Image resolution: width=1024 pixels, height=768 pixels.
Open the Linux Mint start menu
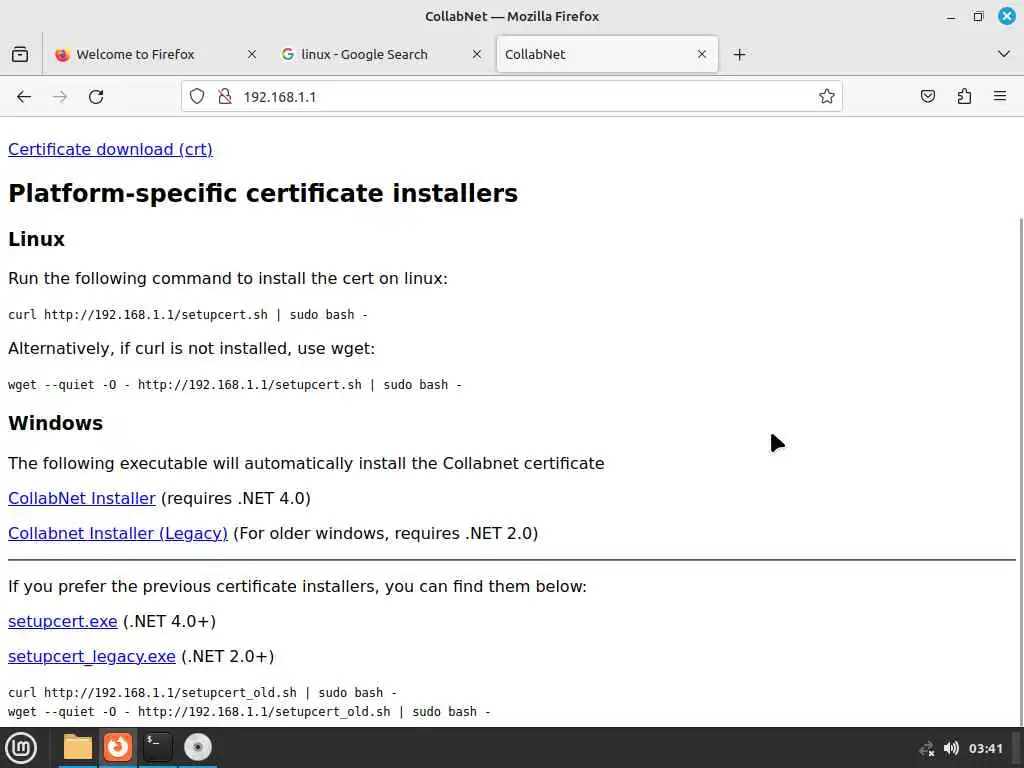(21, 748)
